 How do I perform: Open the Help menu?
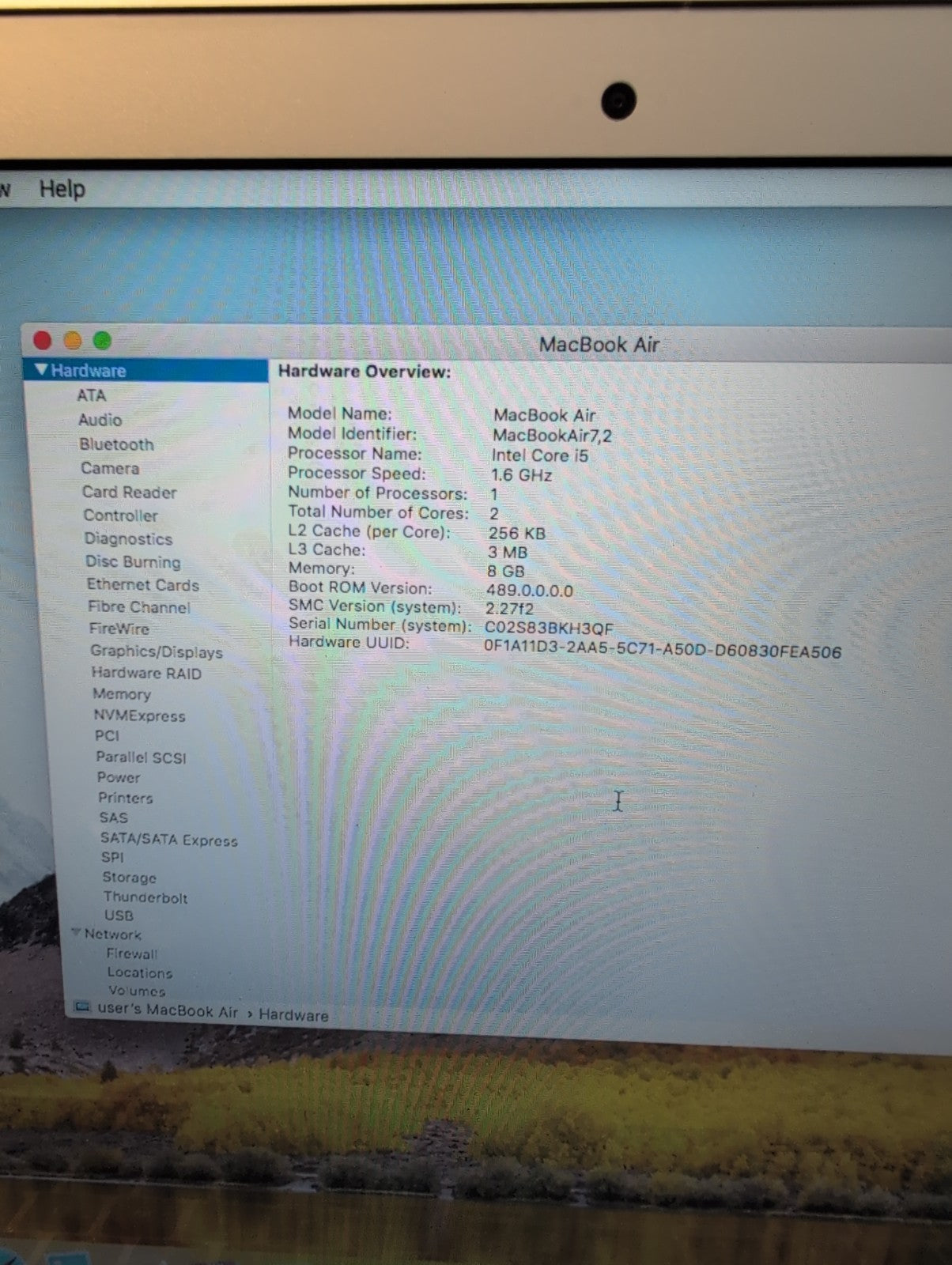(62, 189)
